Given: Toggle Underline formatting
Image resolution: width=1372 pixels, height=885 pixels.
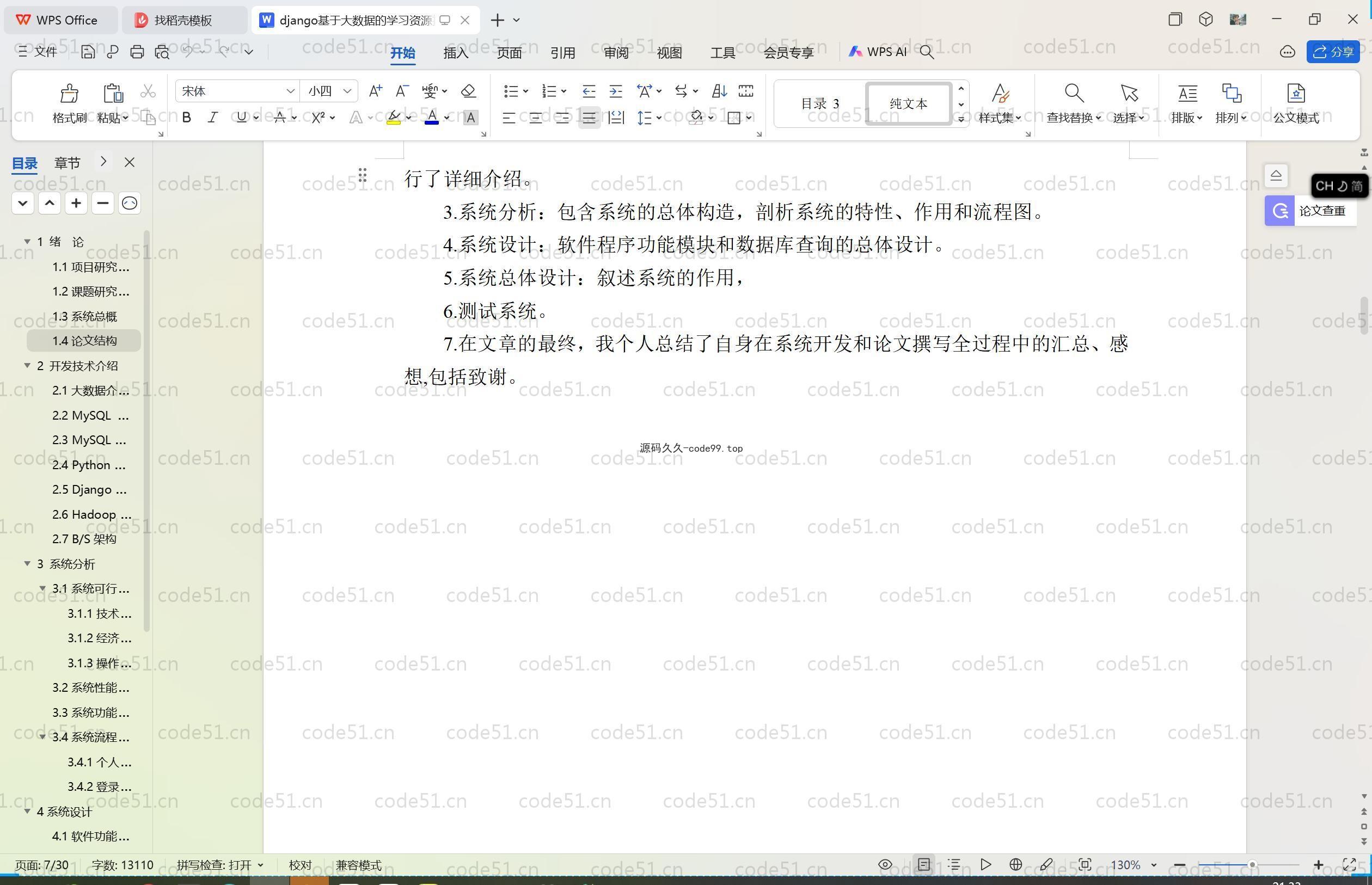Looking at the screenshot, I should 241,118.
